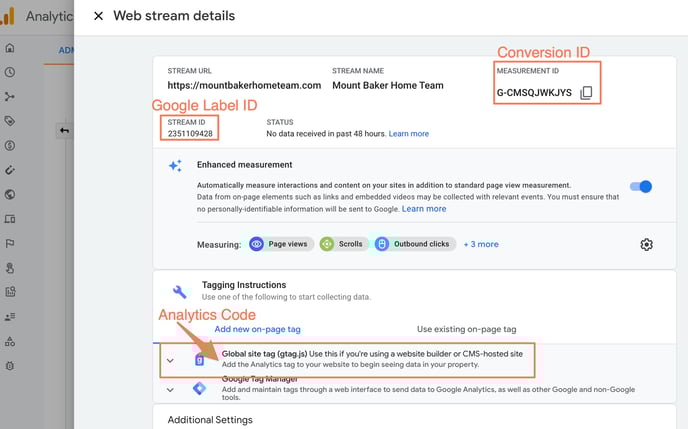Click the Home icon in left sidebar
The width and height of the screenshot is (688, 429).
coord(9,48)
